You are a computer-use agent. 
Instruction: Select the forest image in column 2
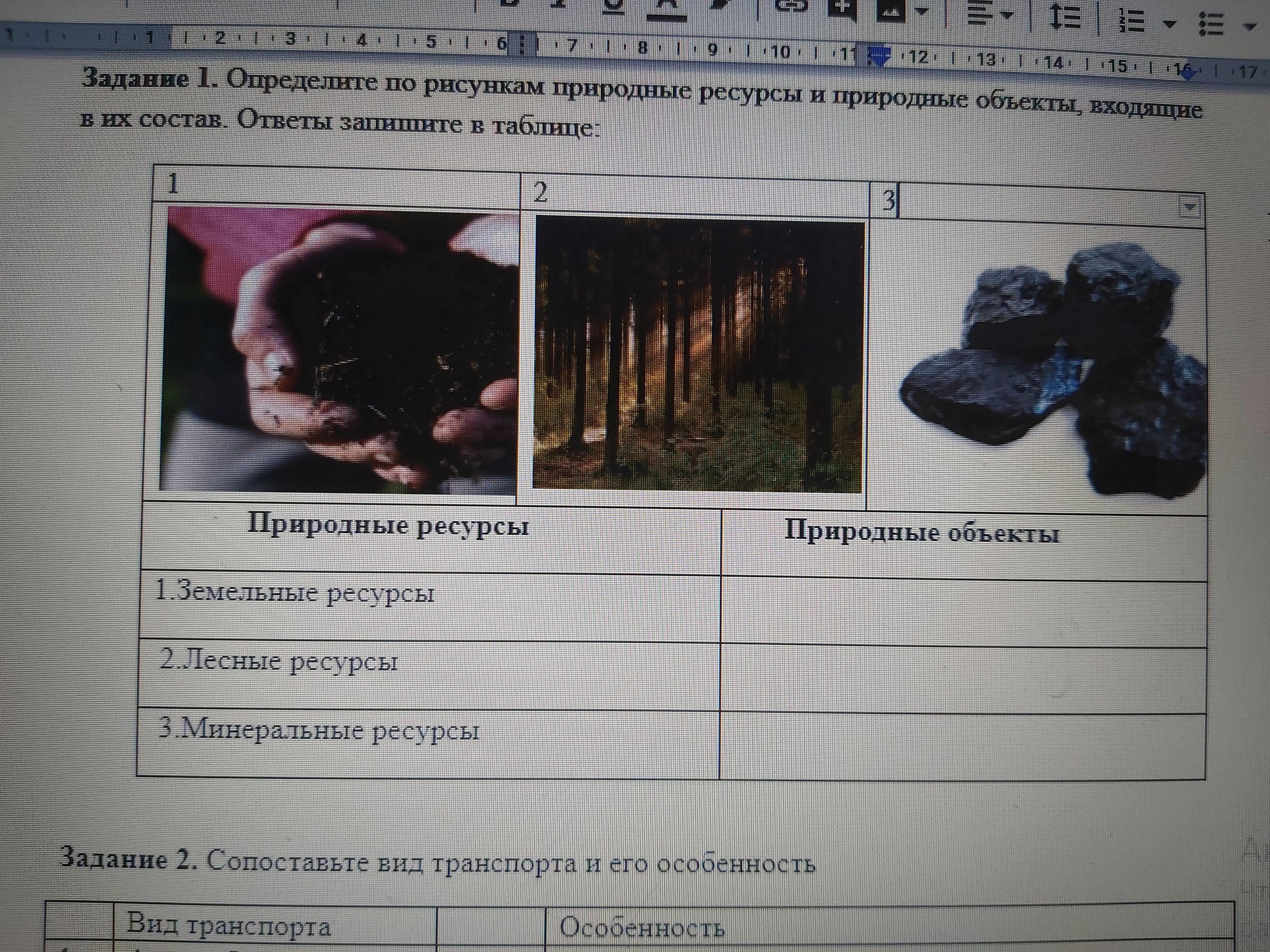click(698, 356)
